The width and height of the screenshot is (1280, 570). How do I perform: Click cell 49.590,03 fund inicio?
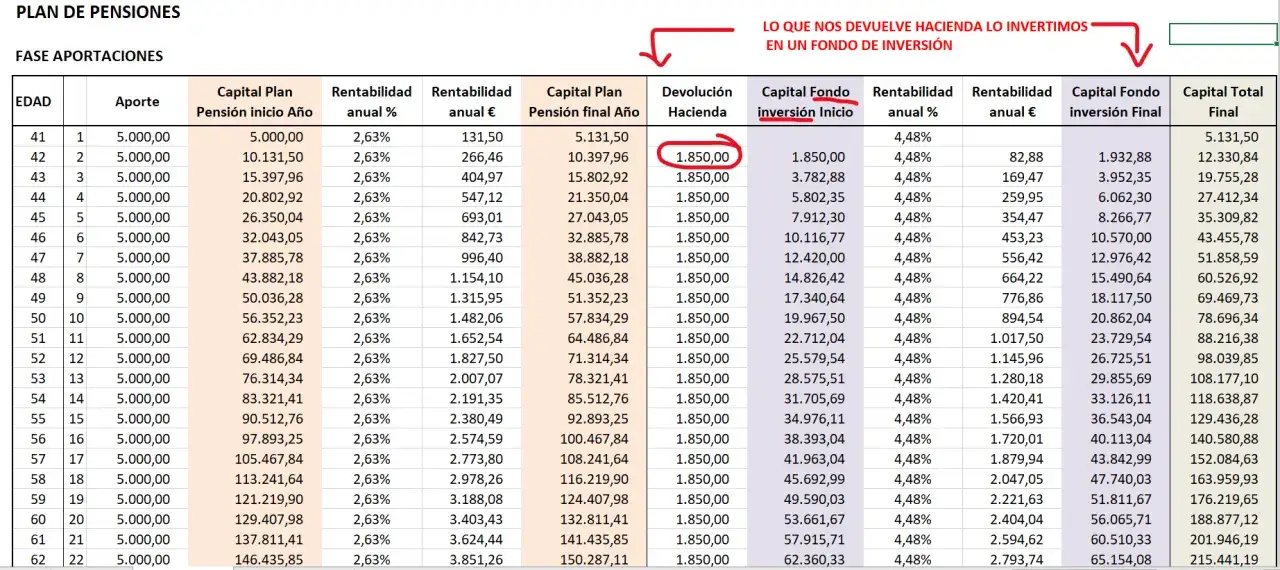click(x=813, y=499)
